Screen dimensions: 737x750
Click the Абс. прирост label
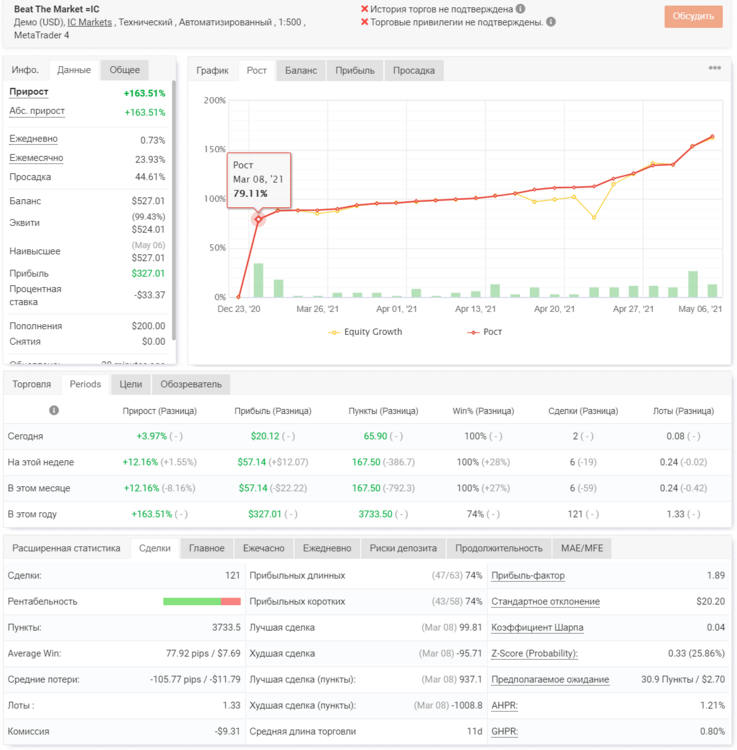pyautogui.click(x=37, y=111)
